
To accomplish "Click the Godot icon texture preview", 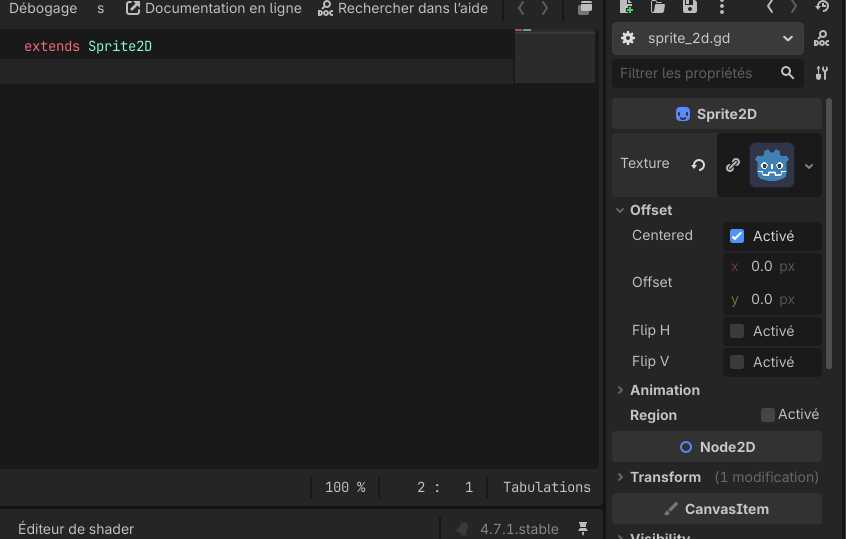I will [x=772, y=165].
